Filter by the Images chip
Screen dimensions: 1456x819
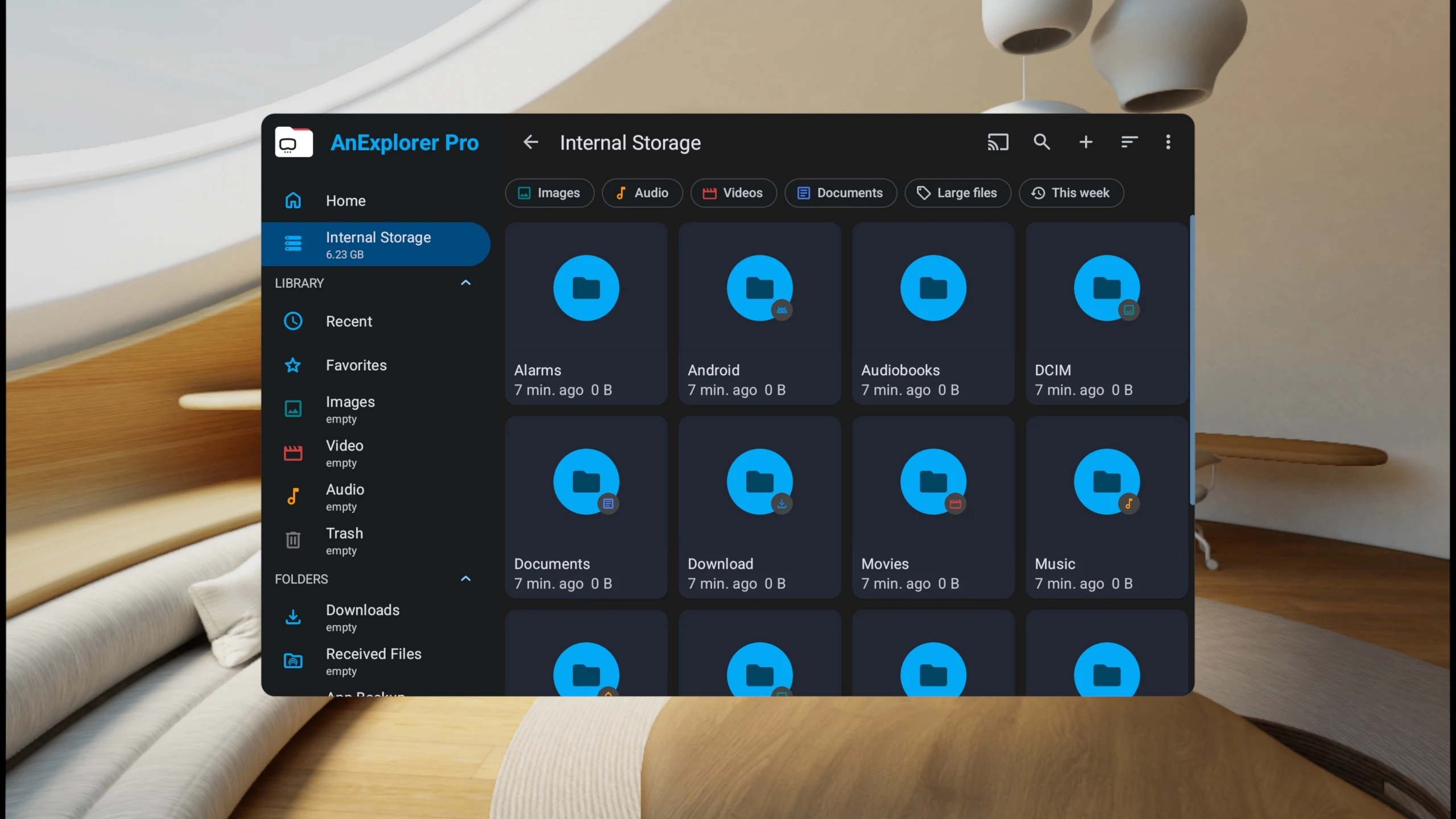549,193
